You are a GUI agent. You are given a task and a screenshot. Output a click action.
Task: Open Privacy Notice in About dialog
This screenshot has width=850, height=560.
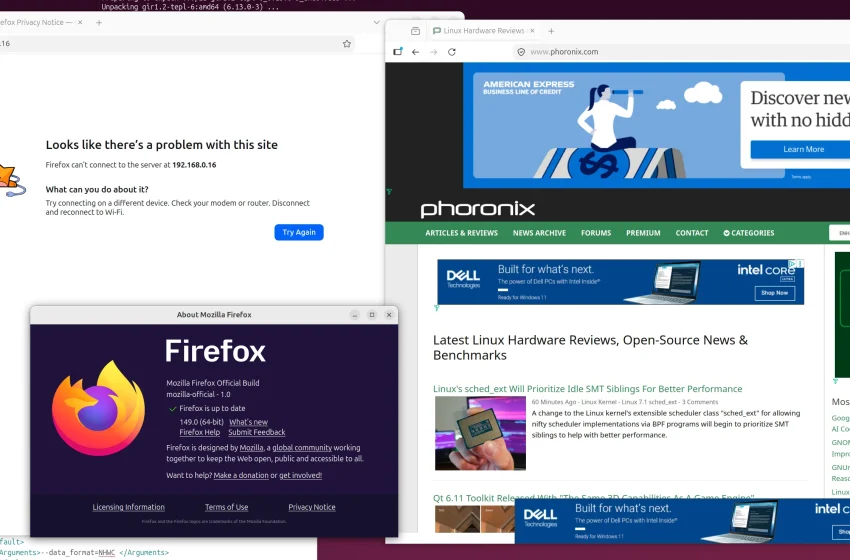312,507
